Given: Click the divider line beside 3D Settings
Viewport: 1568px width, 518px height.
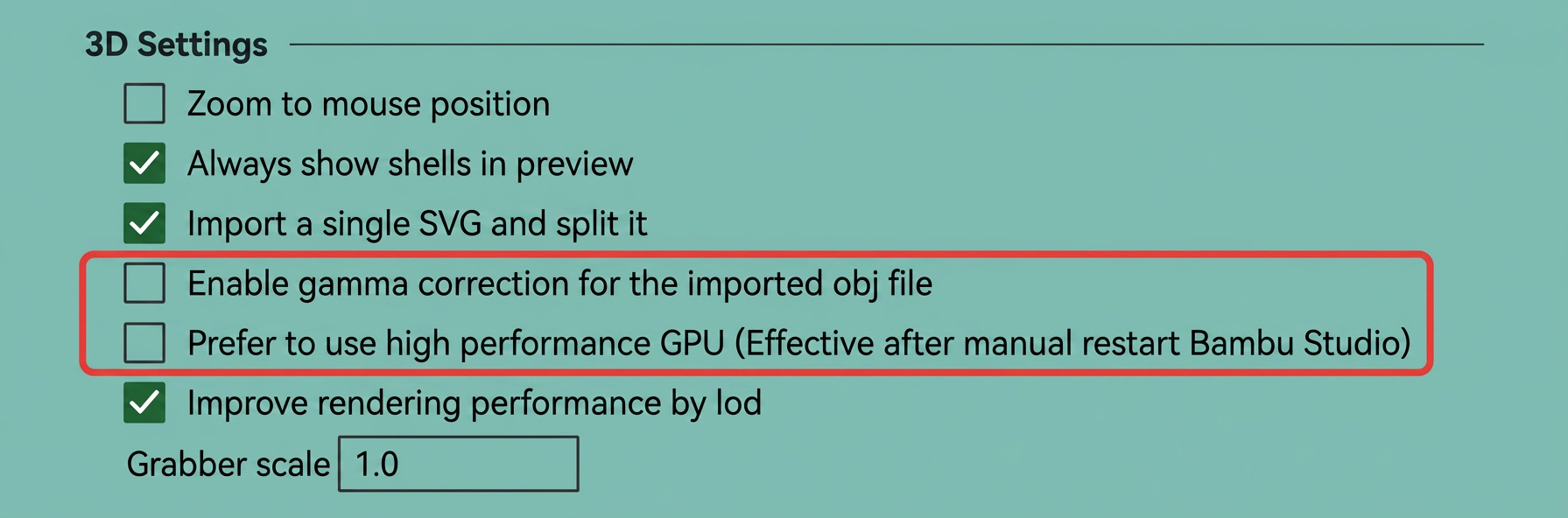Looking at the screenshot, I should pyautogui.click(x=887, y=44).
